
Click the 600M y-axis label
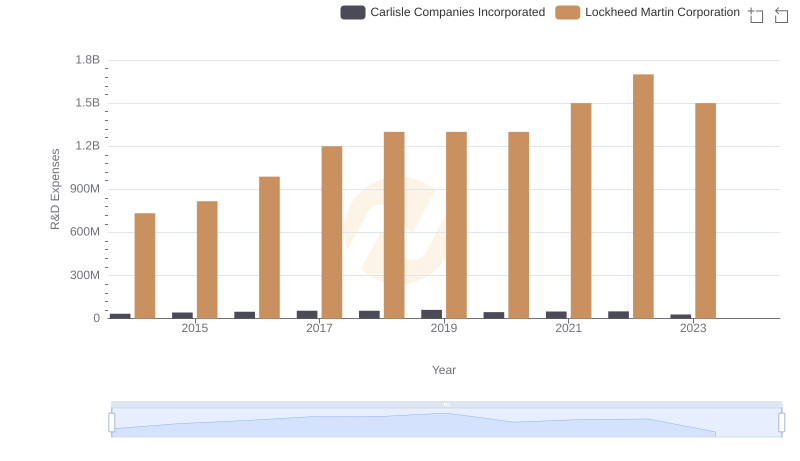click(85, 232)
